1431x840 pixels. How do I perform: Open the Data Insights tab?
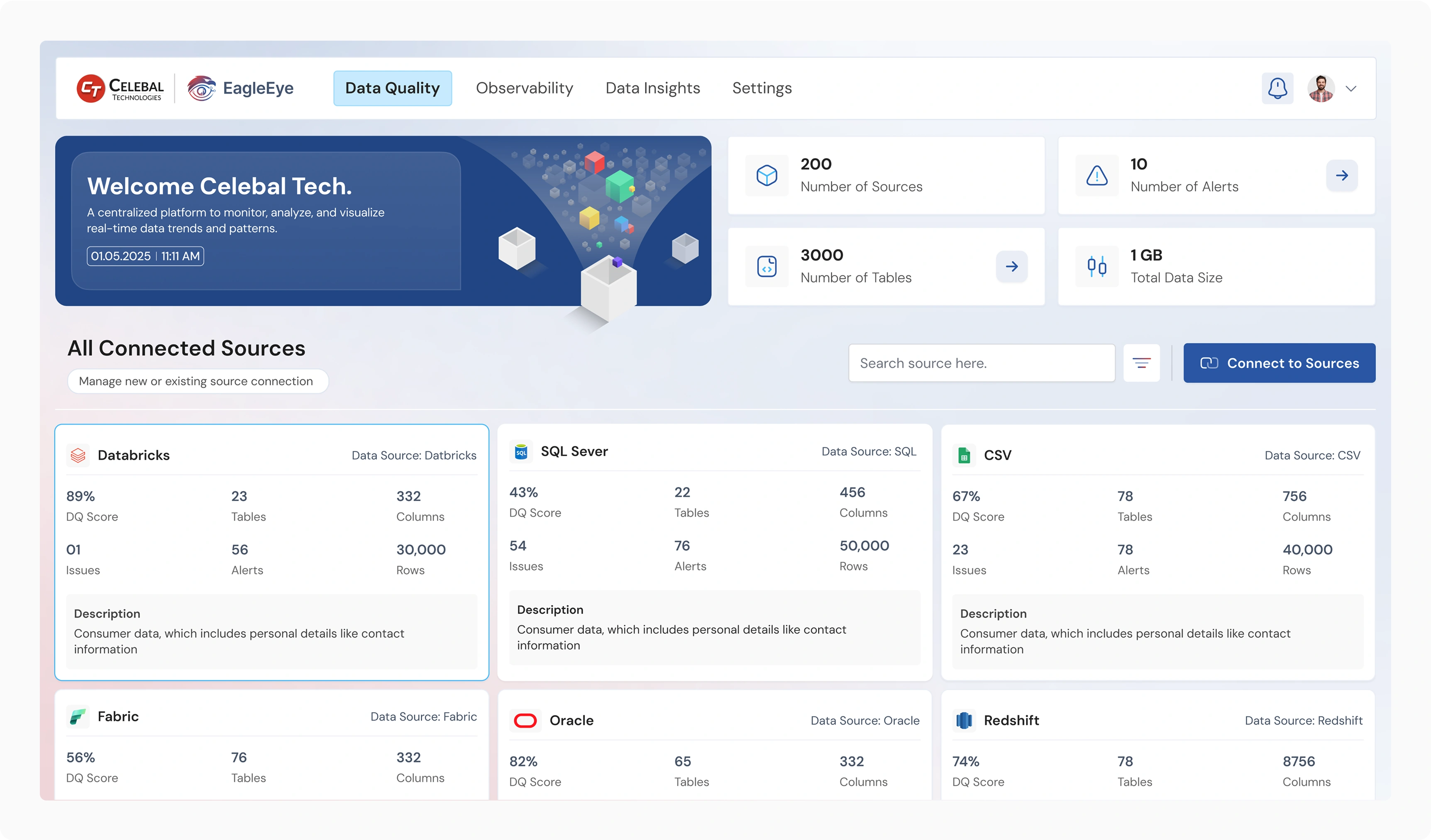pos(652,88)
